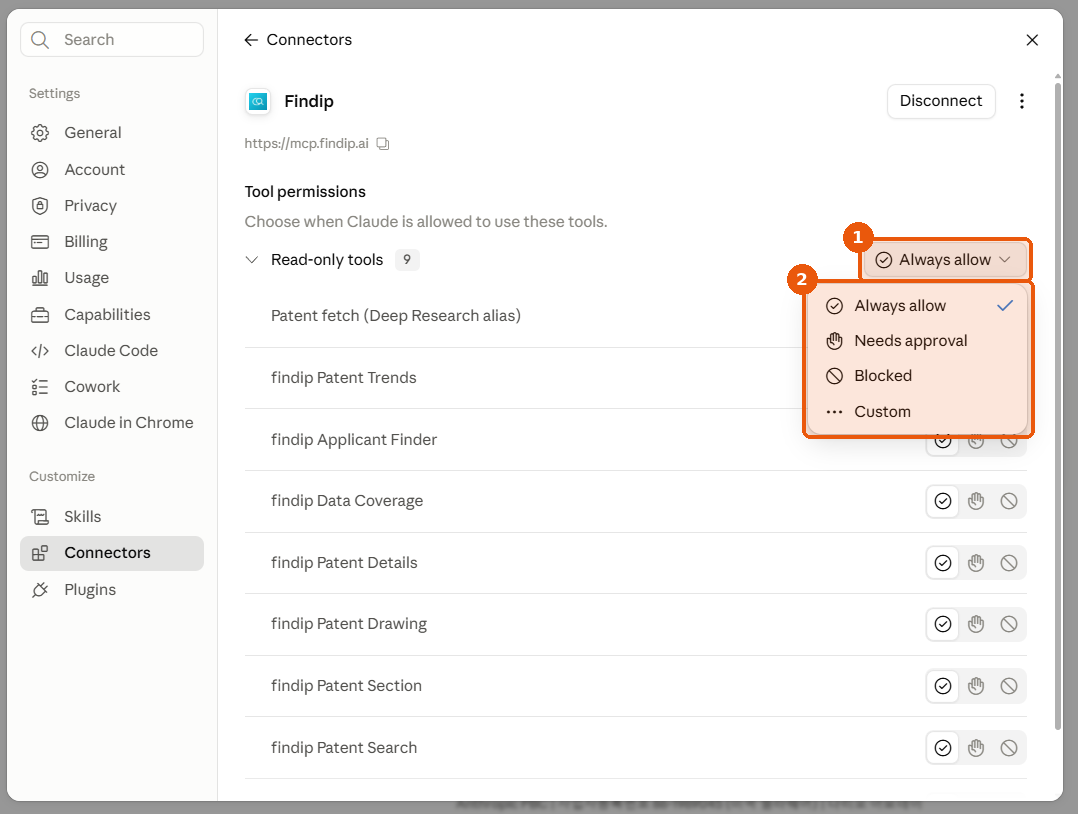Open Usage page
The width and height of the screenshot is (1078, 814).
click(x=112, y=278)
